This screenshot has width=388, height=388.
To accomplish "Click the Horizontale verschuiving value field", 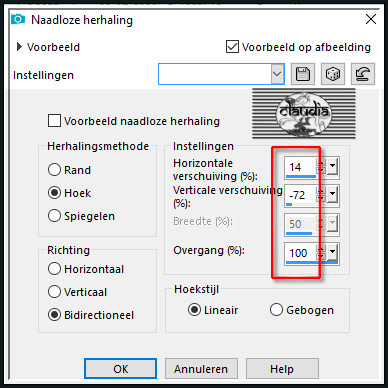I will pyautogui.click(x=300, y=166).
